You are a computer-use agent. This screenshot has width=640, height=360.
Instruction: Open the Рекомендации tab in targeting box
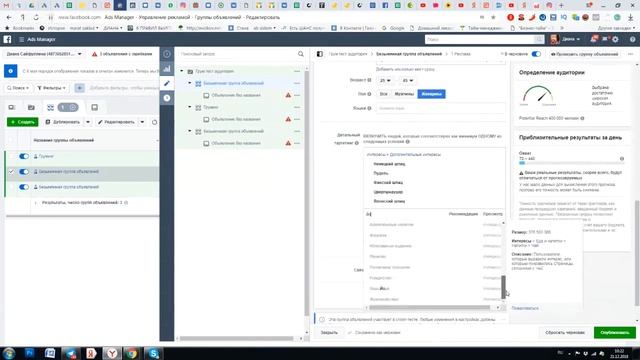point(463,214)
